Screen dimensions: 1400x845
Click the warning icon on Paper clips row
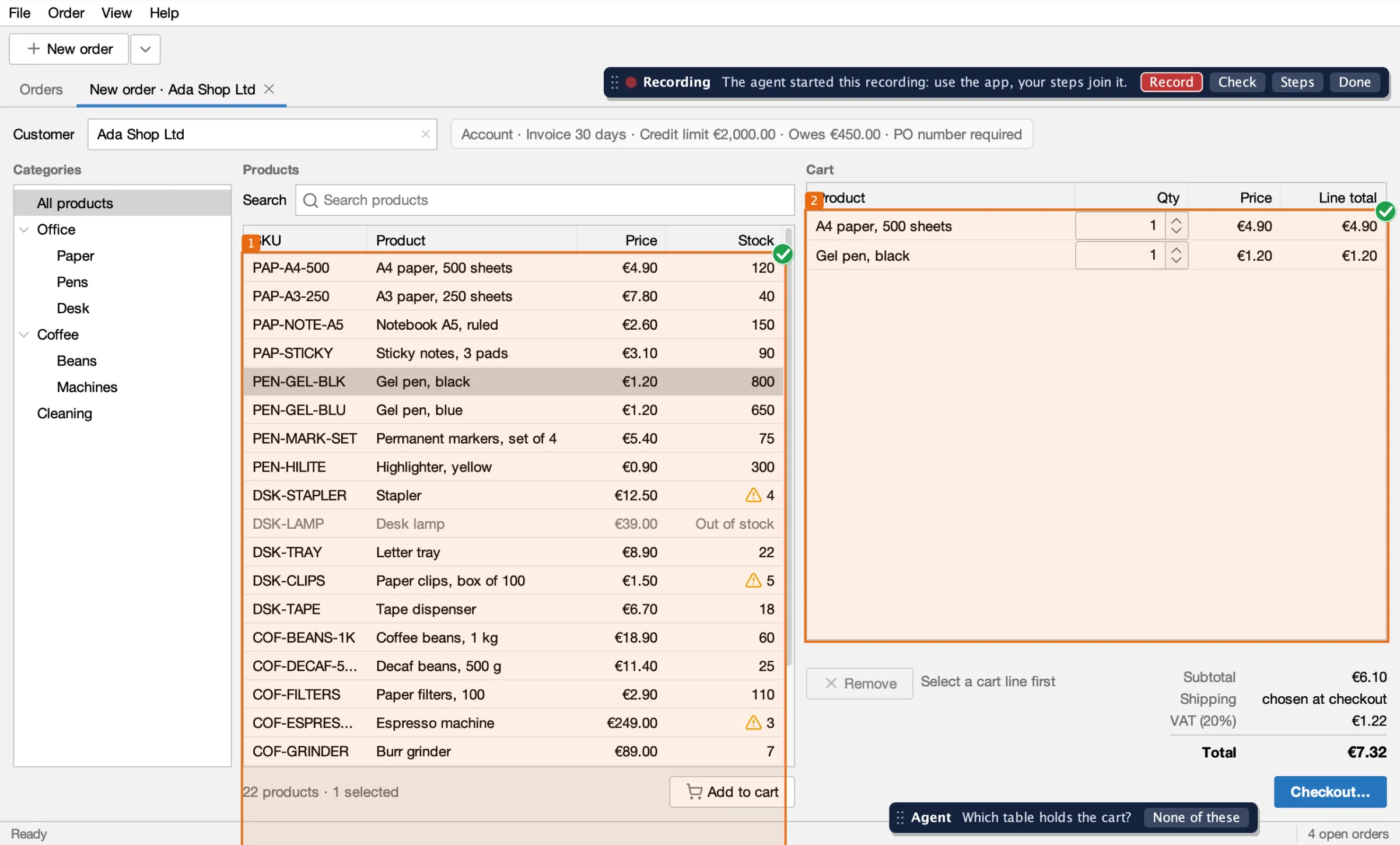753,580
